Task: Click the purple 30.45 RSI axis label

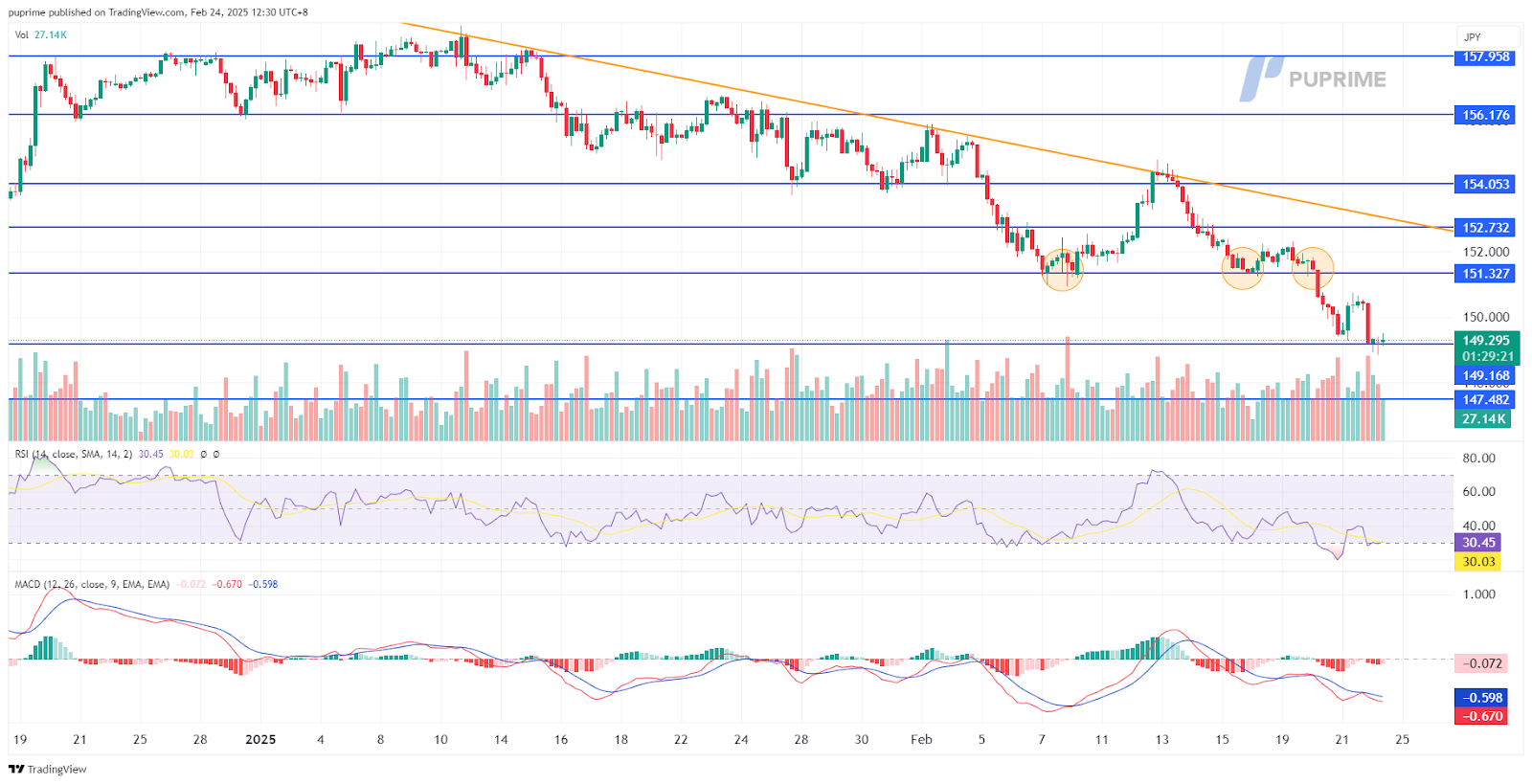Action: (1477, 543)
